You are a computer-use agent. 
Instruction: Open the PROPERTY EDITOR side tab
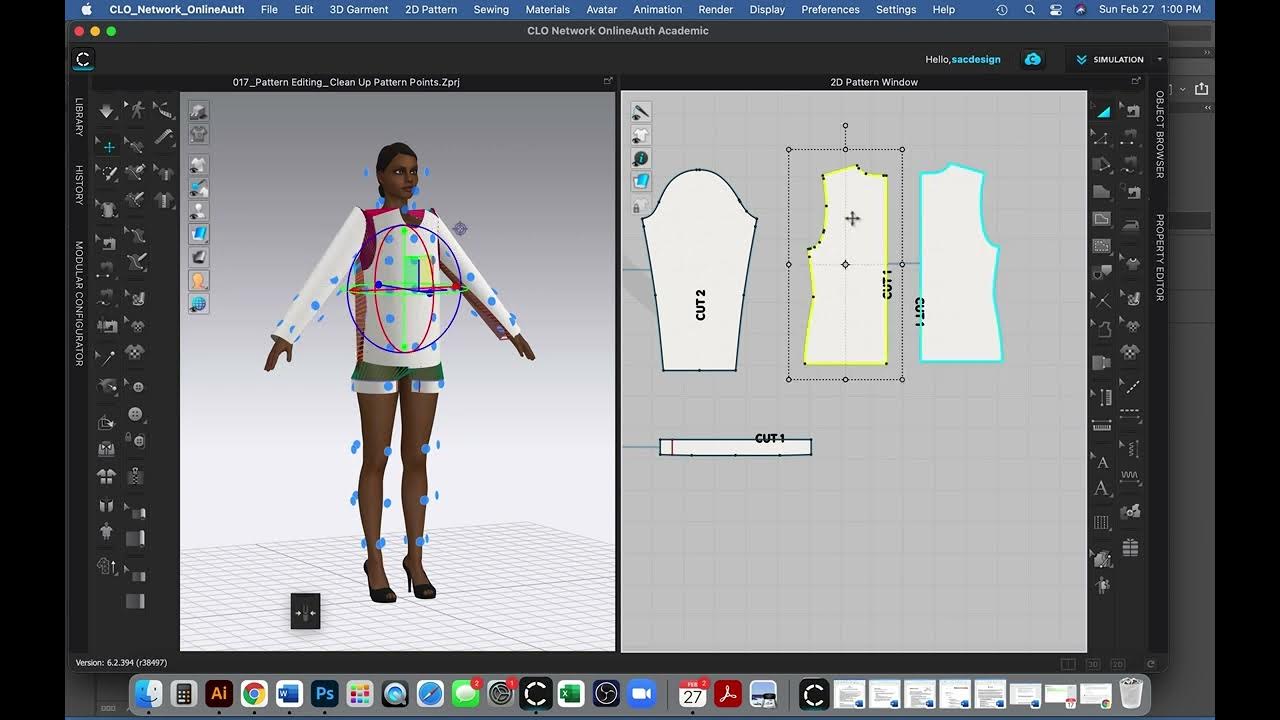[1160, 258]
